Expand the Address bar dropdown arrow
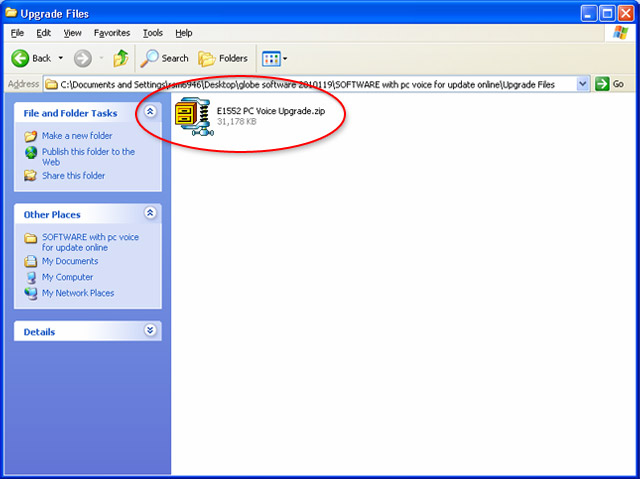The width and height of the screenshot is (640, 479). (583, 84)
